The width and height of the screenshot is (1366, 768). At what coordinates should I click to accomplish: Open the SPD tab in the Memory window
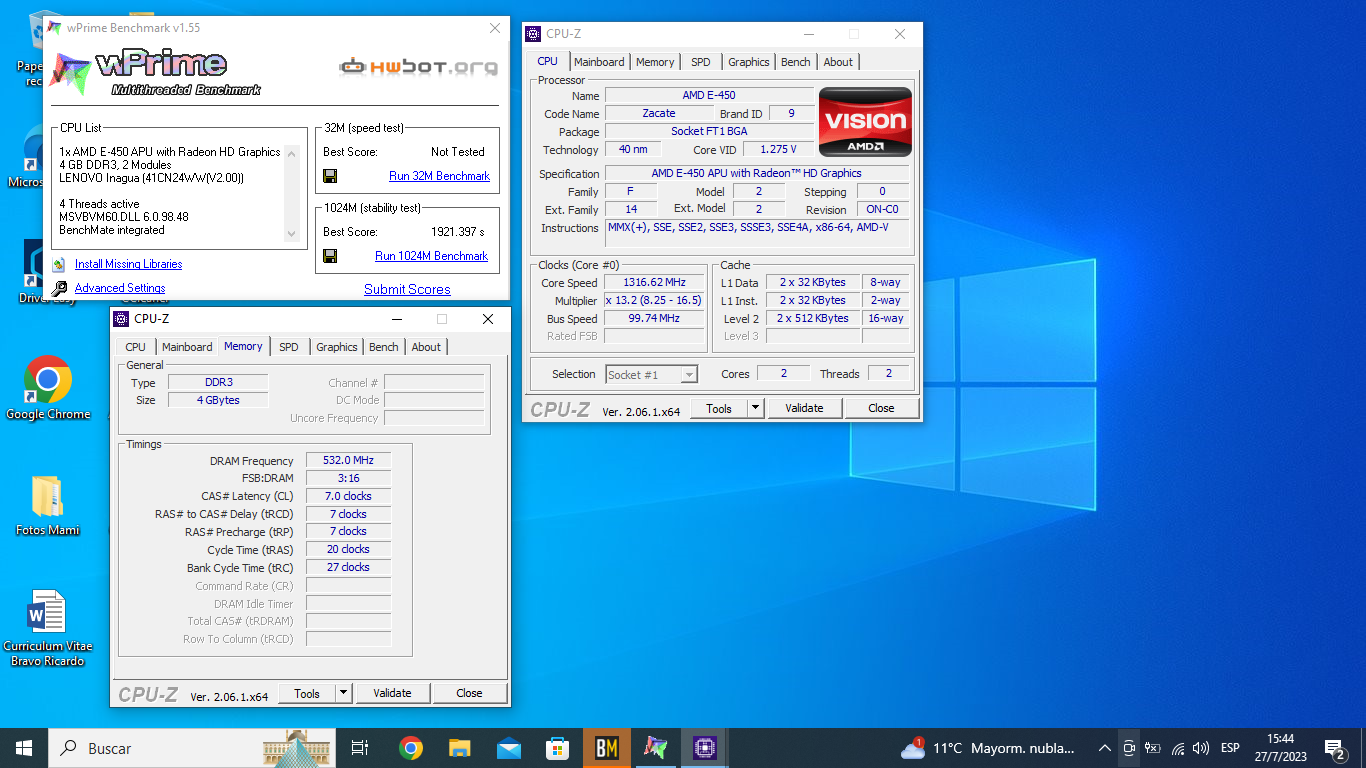coord(289,347)
